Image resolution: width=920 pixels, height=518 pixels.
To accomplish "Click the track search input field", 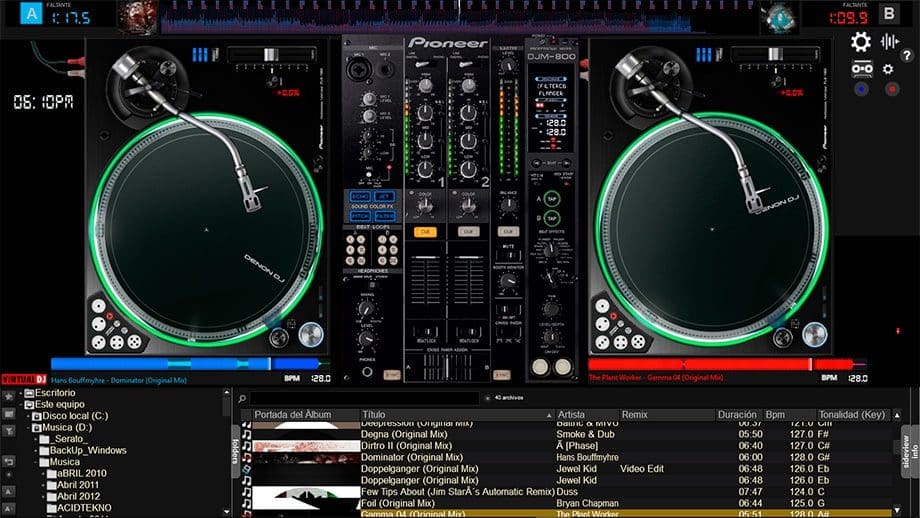I will click(365, 399).
